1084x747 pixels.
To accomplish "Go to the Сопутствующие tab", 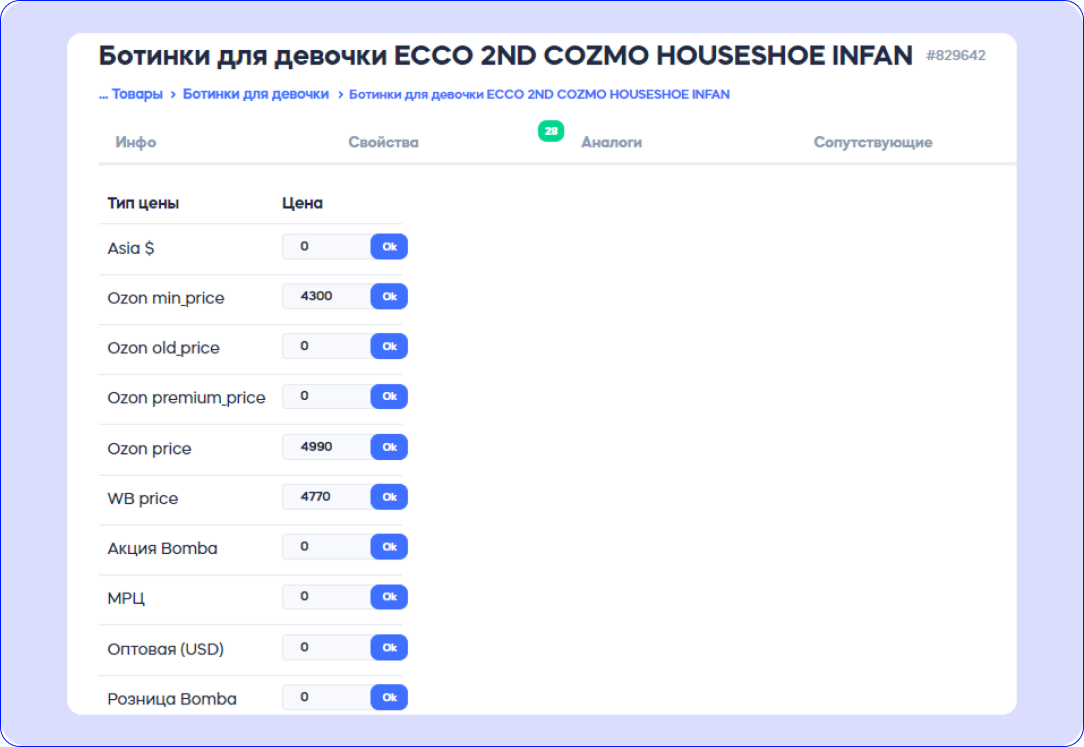I will point(872,142).
